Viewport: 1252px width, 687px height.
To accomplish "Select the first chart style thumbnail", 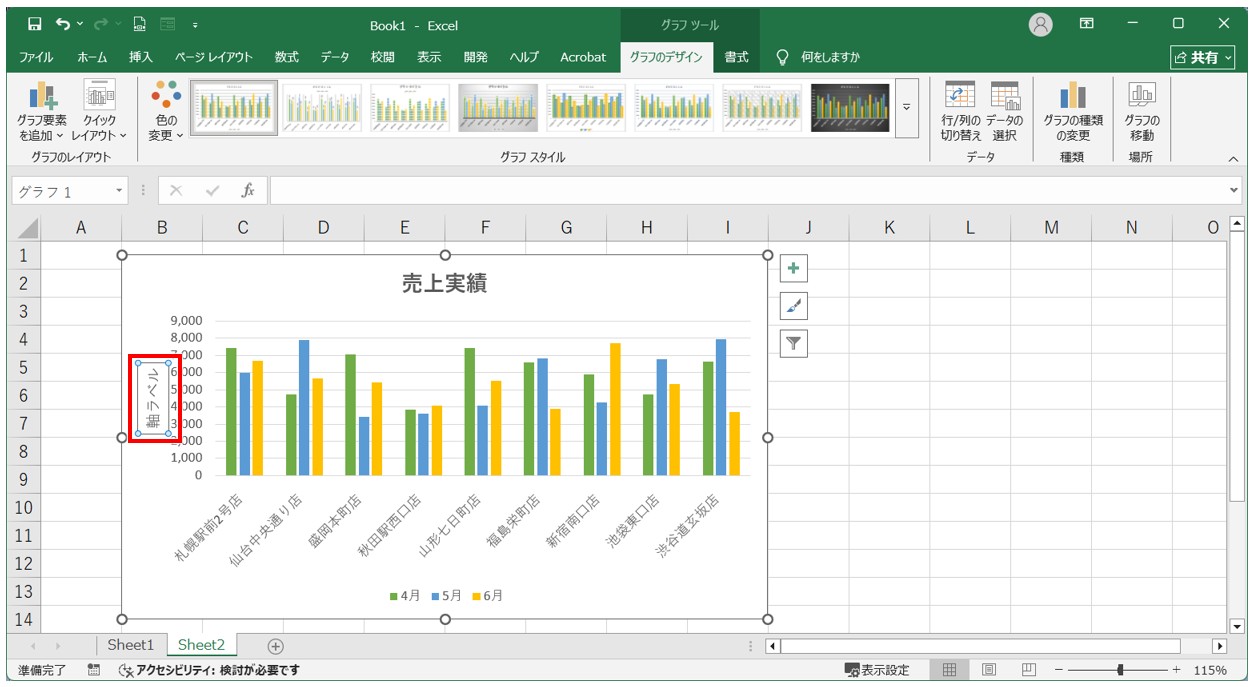I will pos(234,107).
